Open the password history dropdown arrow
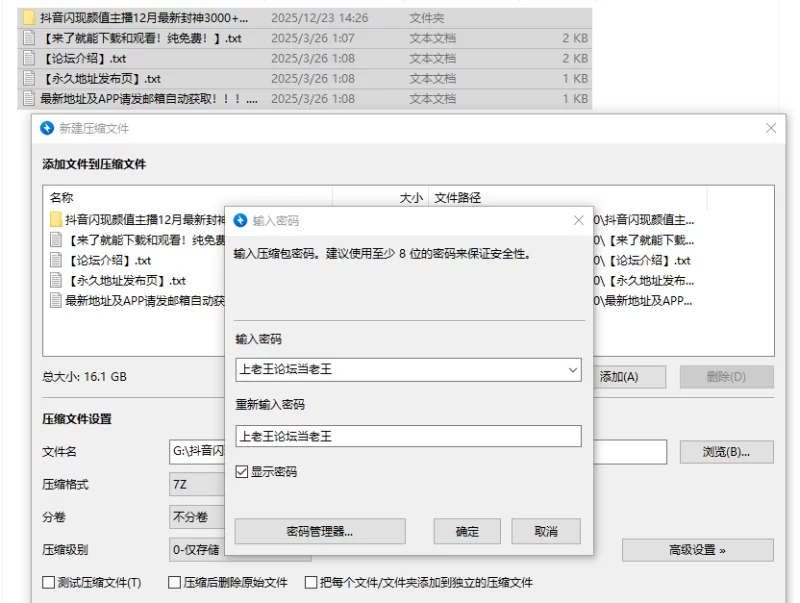The width and height of the screenshot is (800, 603). (573, 370)
